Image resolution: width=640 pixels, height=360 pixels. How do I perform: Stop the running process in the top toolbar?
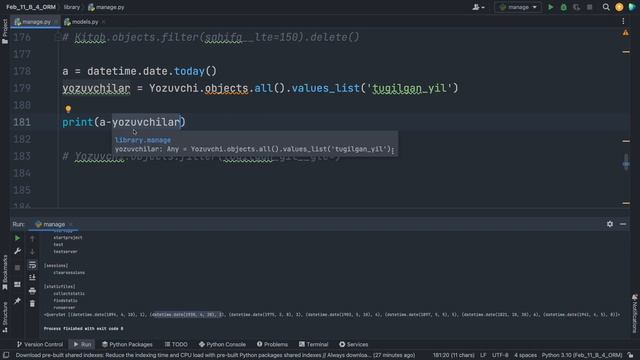tap(589, 7)
